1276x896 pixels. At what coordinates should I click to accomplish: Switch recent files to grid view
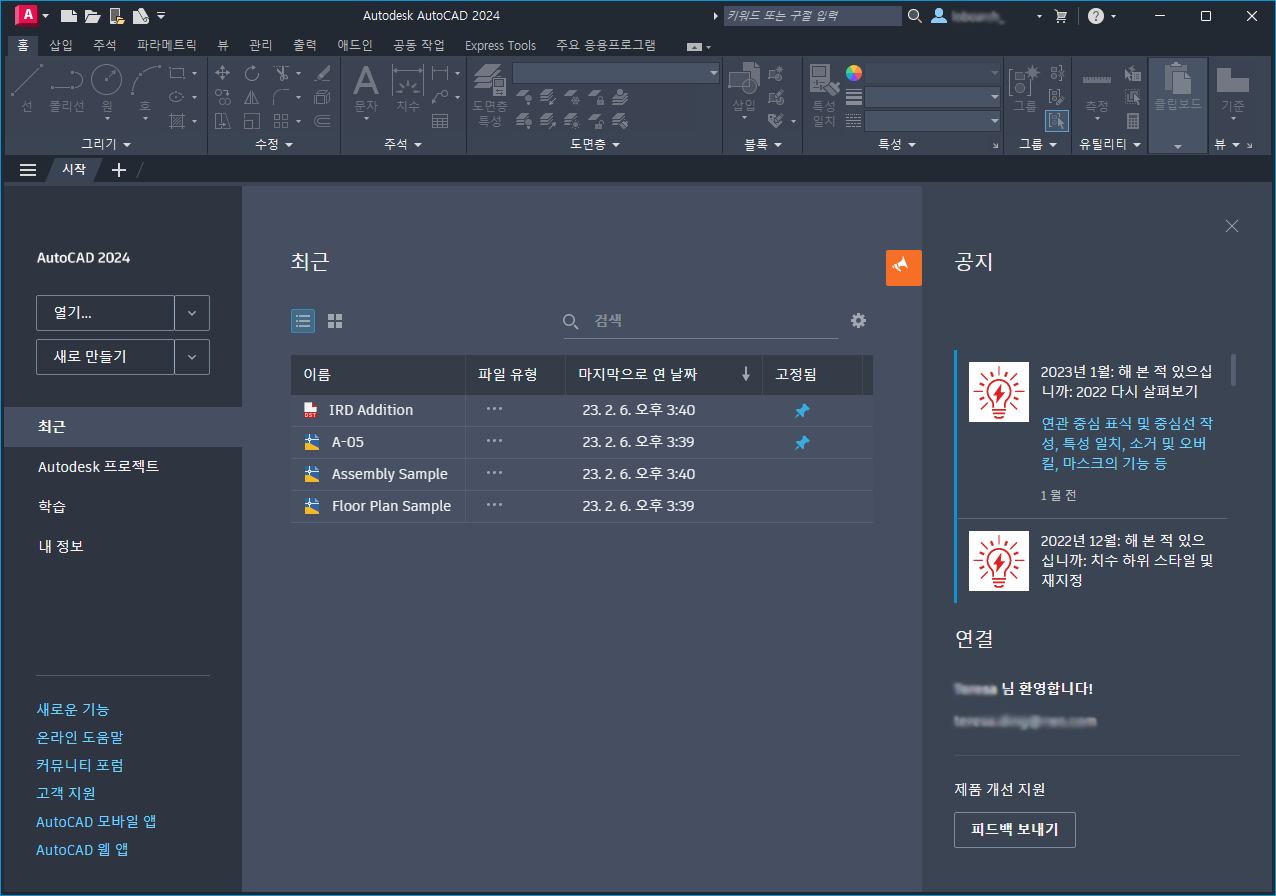click(x=335, y=321)
